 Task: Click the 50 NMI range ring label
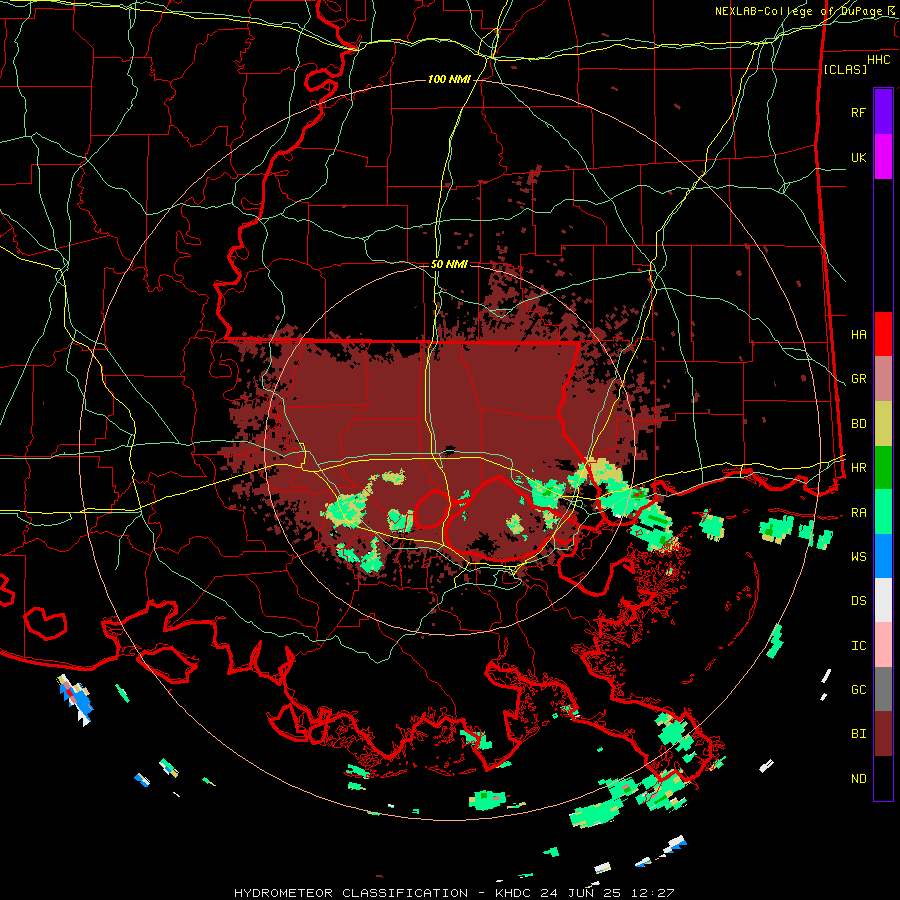click(x=449, y=264)
